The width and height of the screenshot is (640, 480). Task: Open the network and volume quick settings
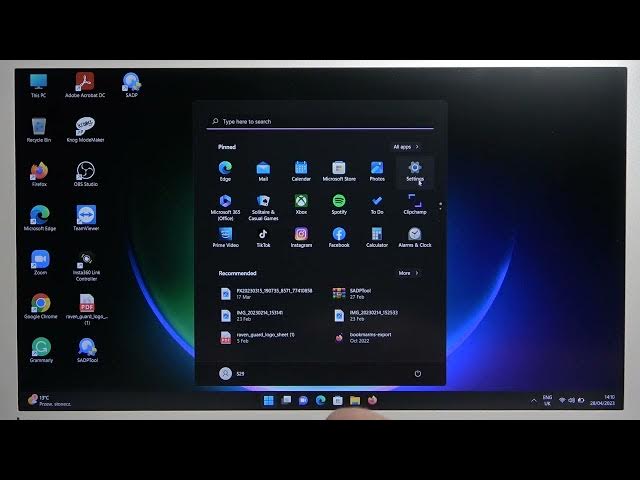pyautogui.click(x=571, y=400)
